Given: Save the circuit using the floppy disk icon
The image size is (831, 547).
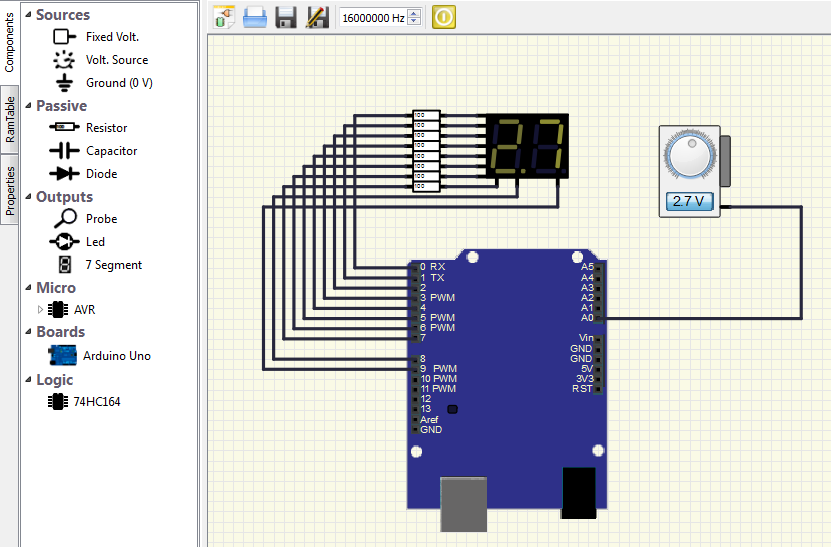Looking at the screenshot, I should [286, 17].
